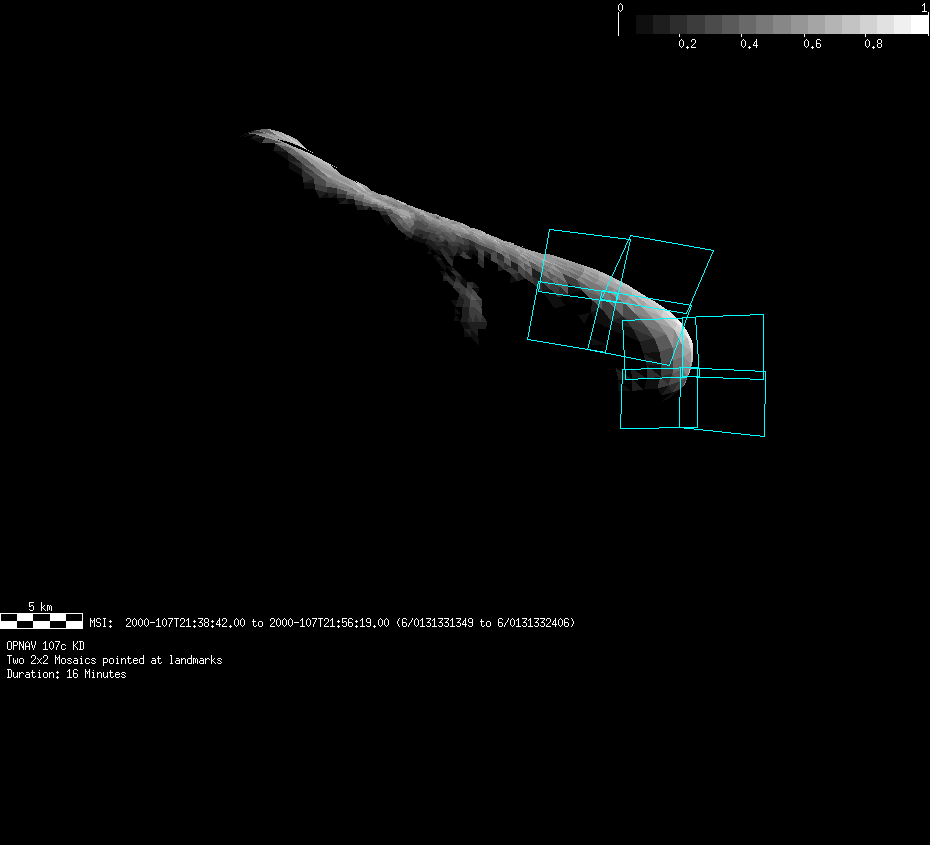Click the 0.8 label on the grayscale legend

873,44
